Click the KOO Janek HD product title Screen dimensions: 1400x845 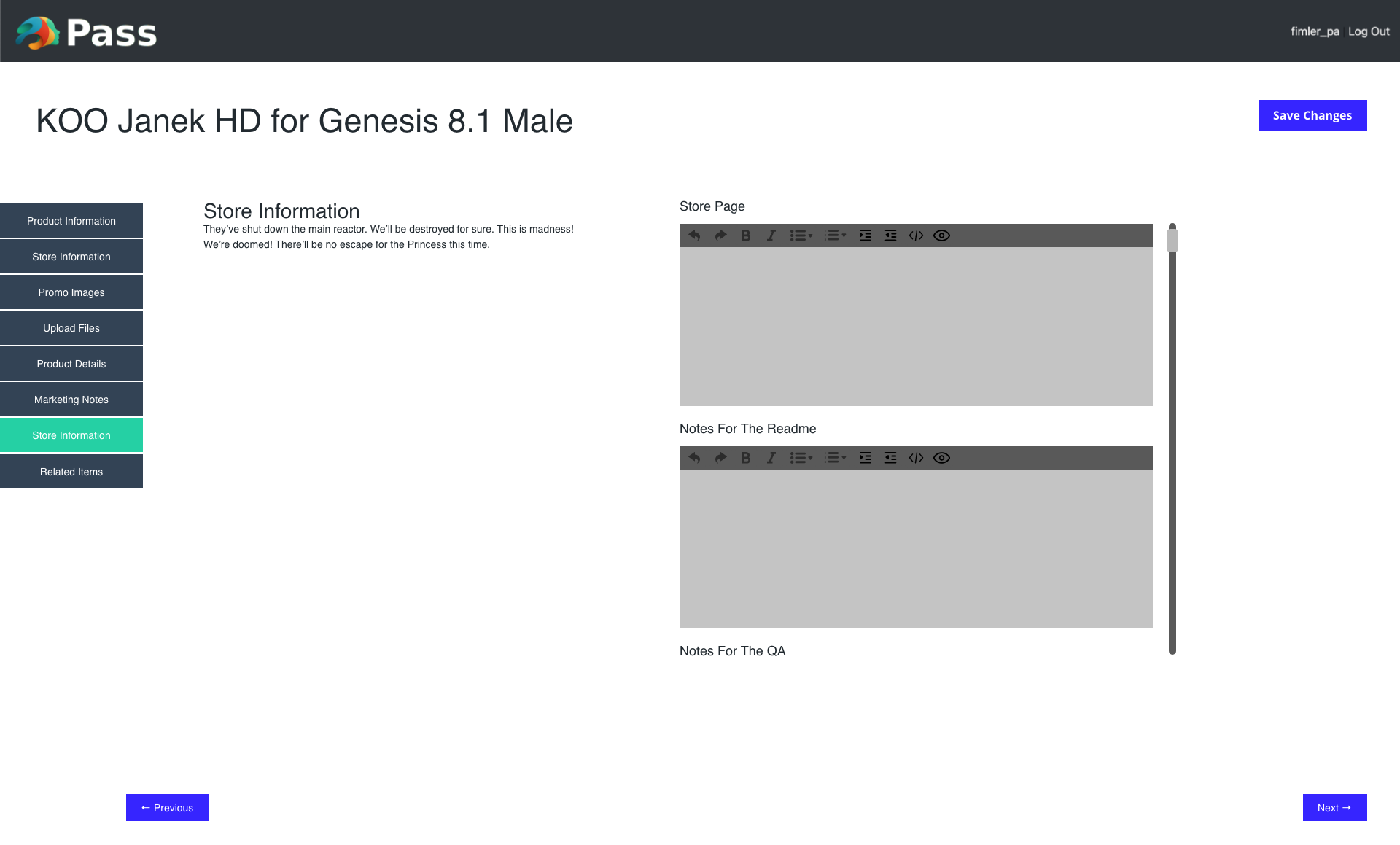click(304, 121)
